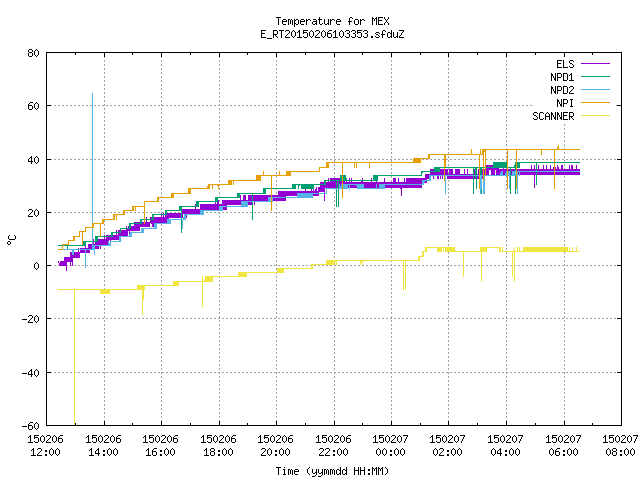Click the x-axis label 150206 20:00

pos(276,446)
